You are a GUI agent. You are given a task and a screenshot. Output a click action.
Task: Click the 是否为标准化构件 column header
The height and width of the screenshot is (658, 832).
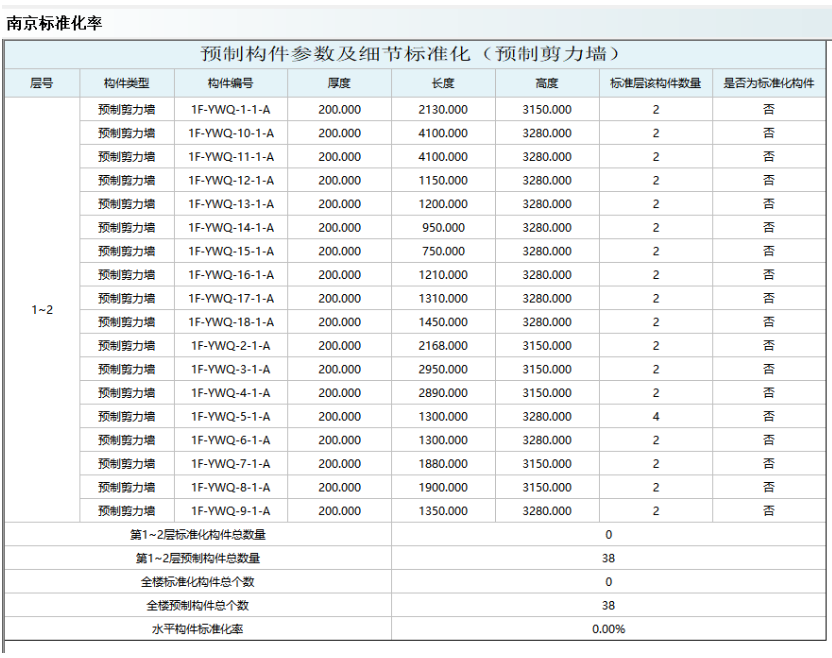[x=769, y=83]
